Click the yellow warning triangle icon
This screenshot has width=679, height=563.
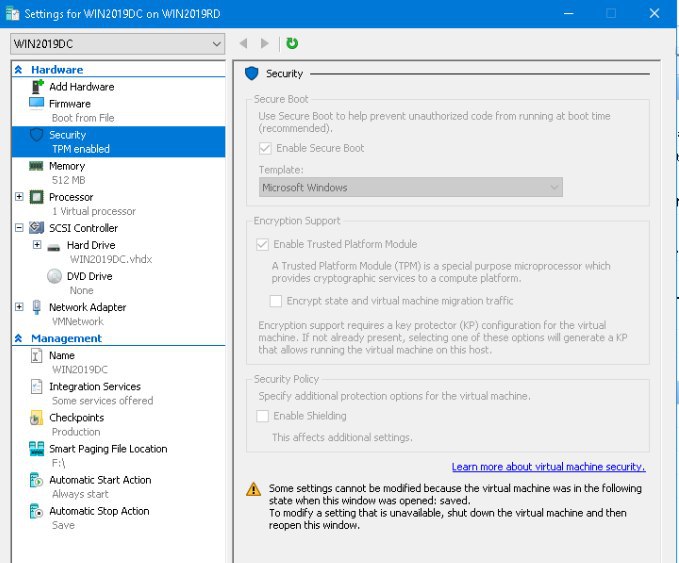click(x=253, y=489)
